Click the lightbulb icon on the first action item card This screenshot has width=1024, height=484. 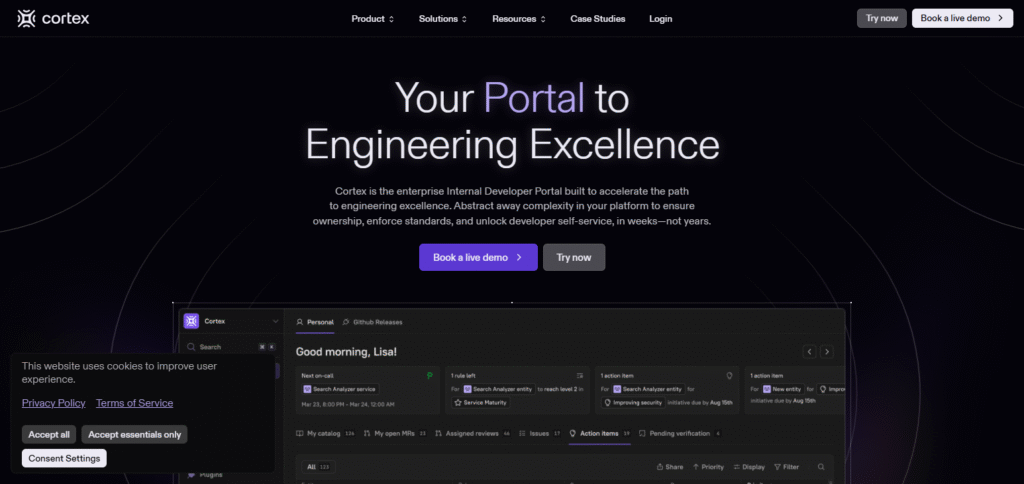729,376
